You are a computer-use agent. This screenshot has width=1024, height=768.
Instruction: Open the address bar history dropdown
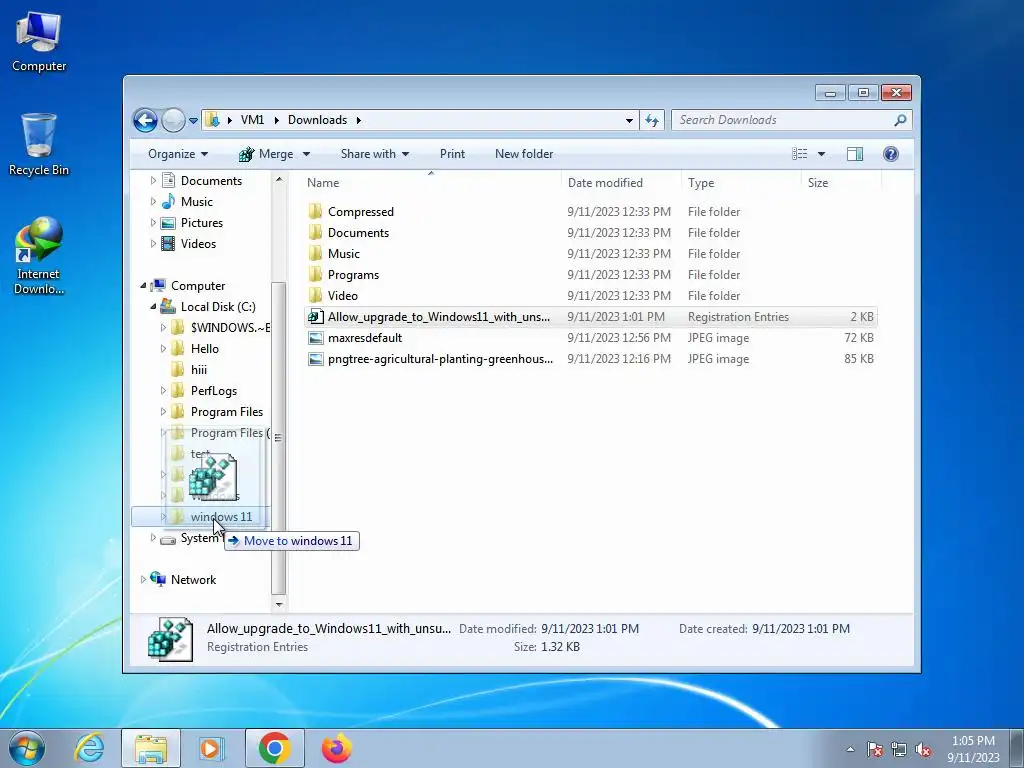click(x=629, y=120)
